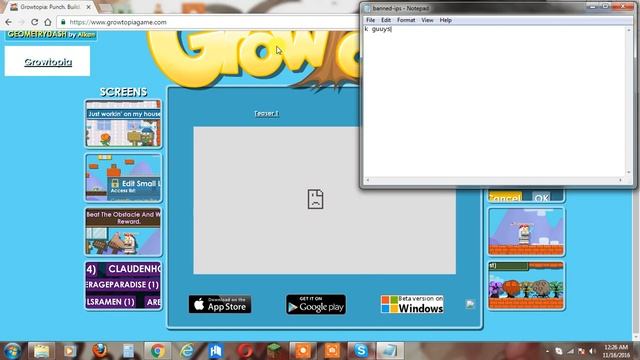Viewport: 640px width, 360px height.
Task: Open the calculator-like taskbar icon
Action: [x=128, y=351]
